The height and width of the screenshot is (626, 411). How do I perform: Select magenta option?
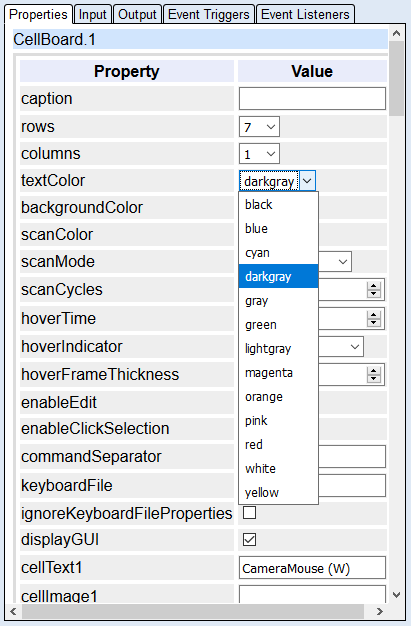click(278, 372)
